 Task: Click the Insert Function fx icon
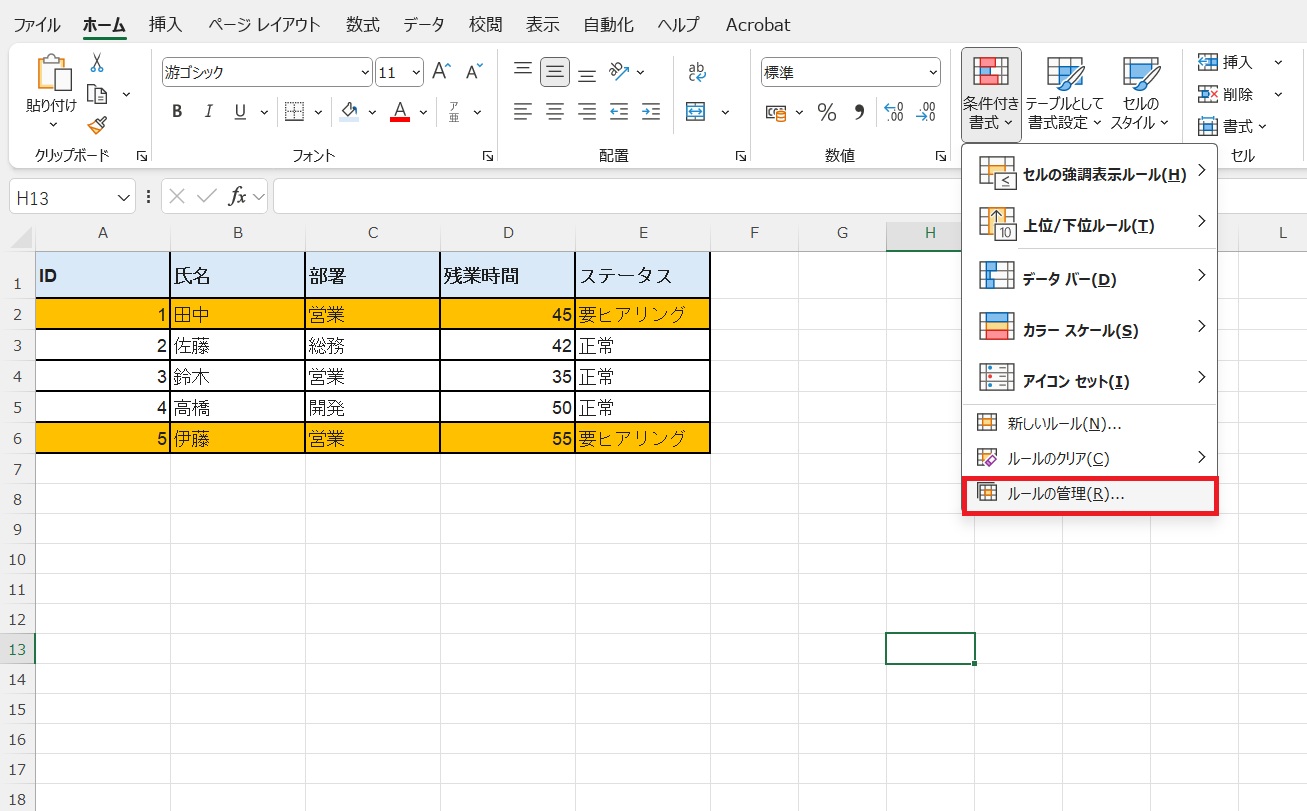click(237, 197)
